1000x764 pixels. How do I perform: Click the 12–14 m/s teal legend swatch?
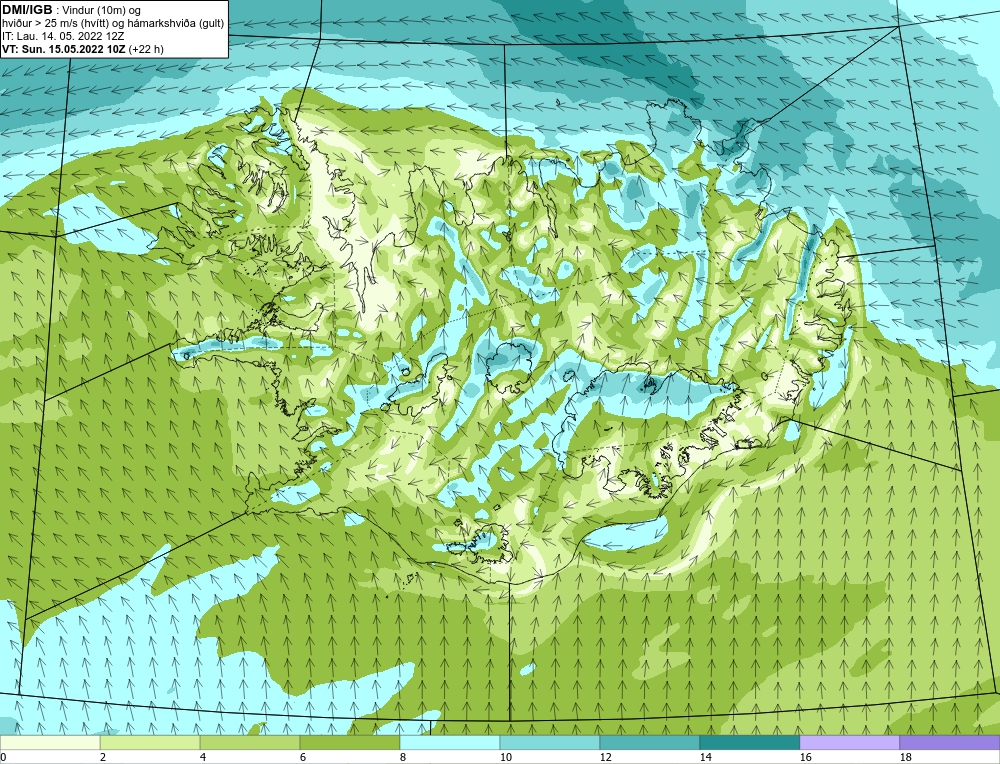pos(649,742)
